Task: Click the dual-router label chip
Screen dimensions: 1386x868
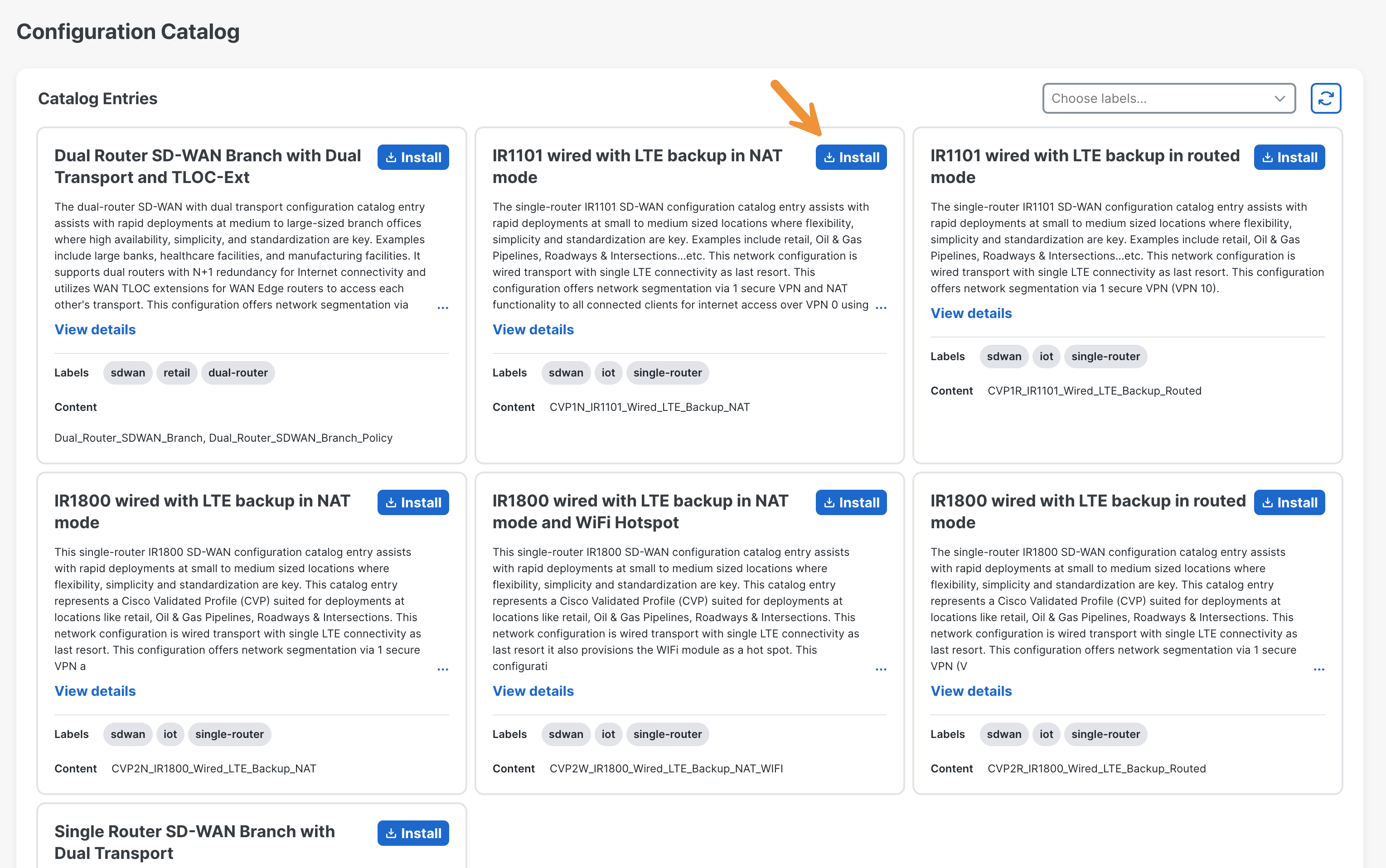Action: tap(237, 372)
